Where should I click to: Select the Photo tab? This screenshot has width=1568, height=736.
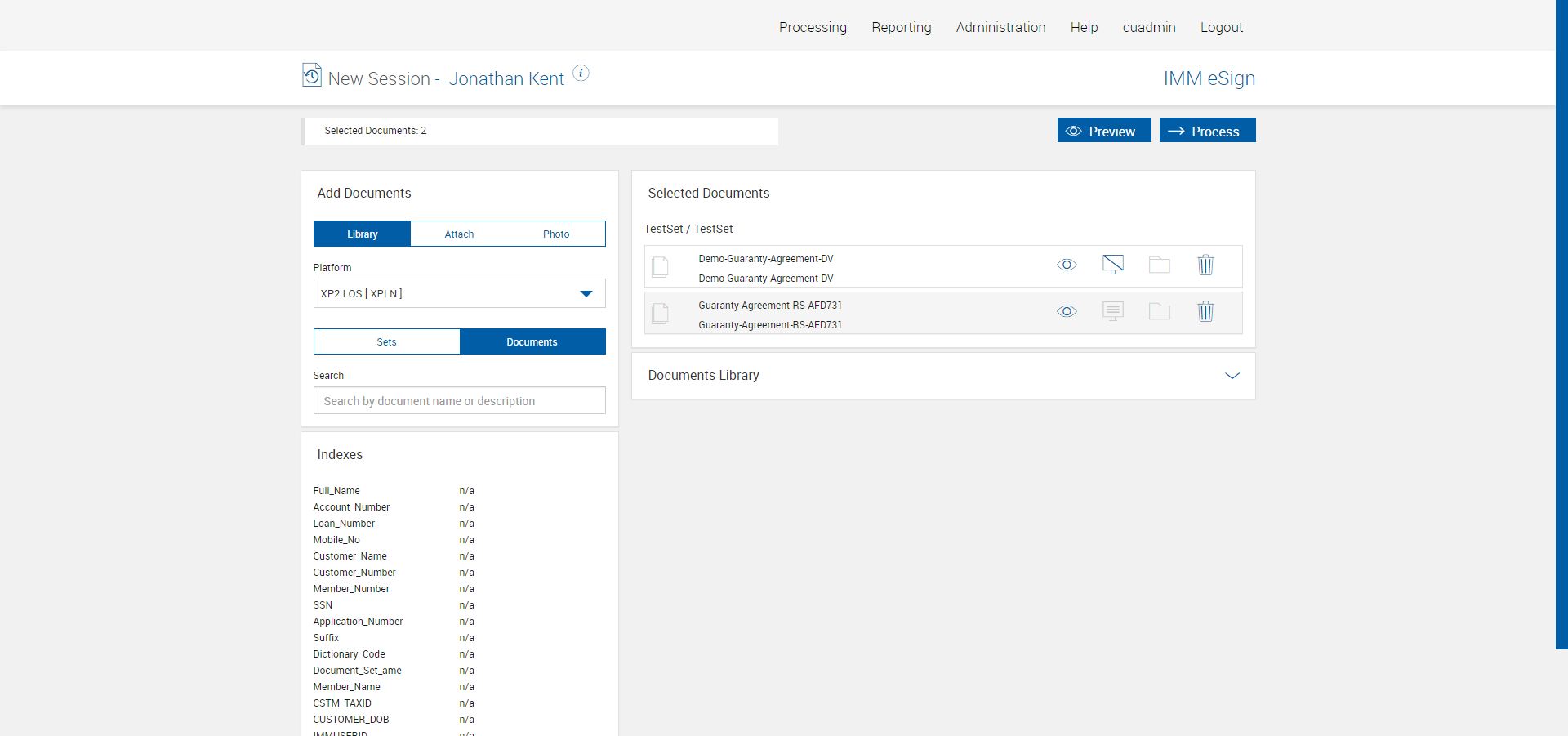click(556, 234)
